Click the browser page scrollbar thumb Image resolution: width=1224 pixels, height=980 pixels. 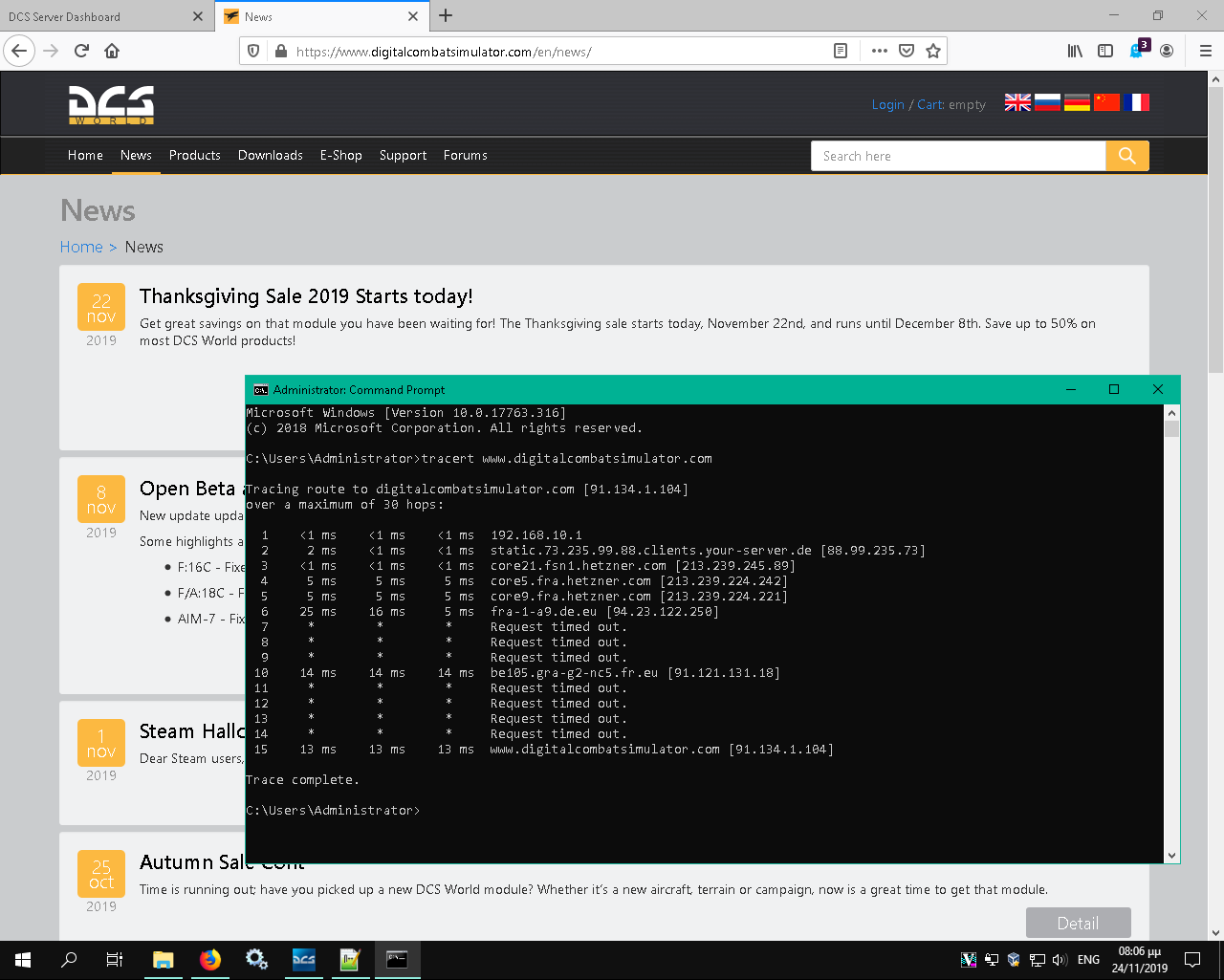[x=1216, y=229]
